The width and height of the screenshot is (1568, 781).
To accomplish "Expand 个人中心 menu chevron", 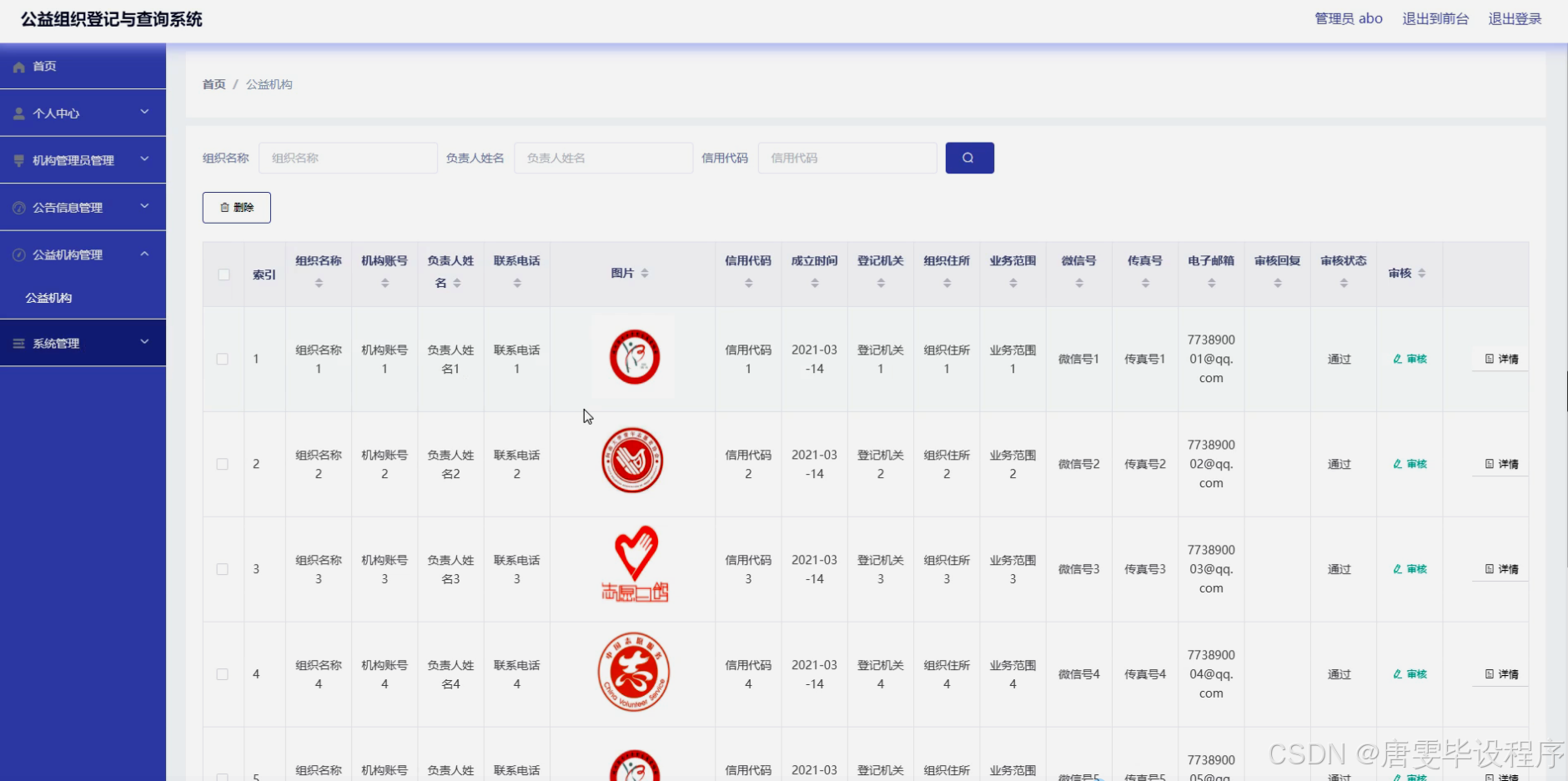I will [x=144, y=112].
